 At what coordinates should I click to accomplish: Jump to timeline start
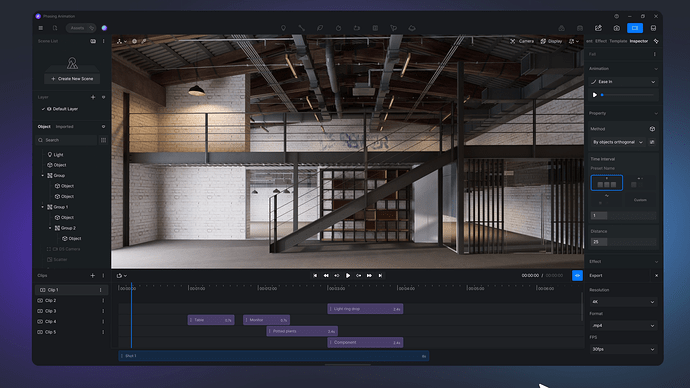click(x=315, y=275)
